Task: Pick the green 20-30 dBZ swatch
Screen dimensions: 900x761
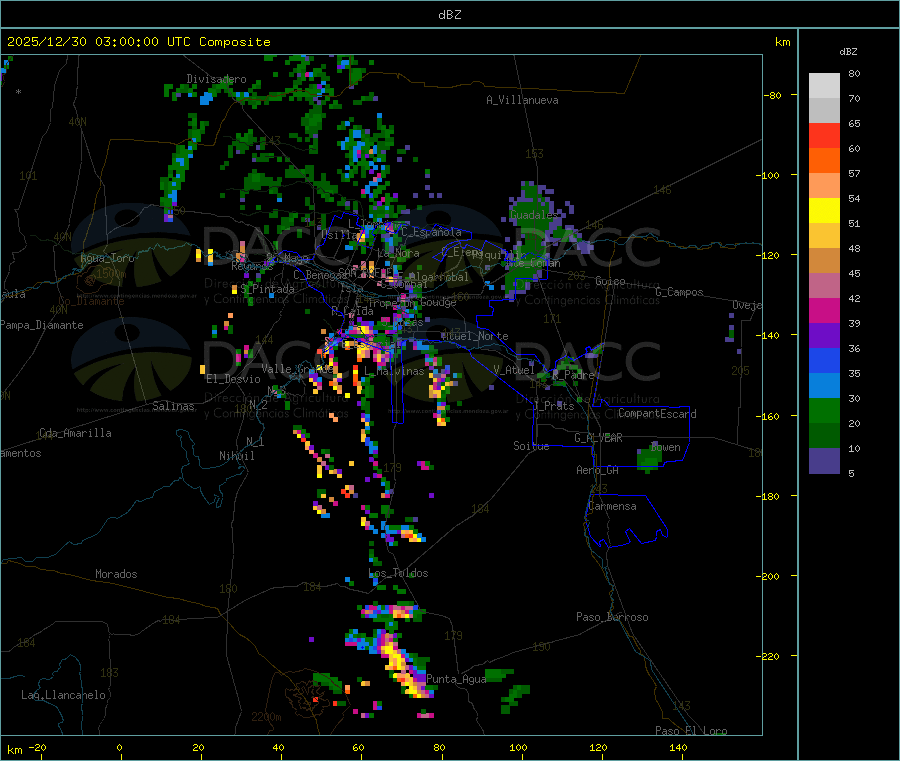Action: [x=824, y=410]
